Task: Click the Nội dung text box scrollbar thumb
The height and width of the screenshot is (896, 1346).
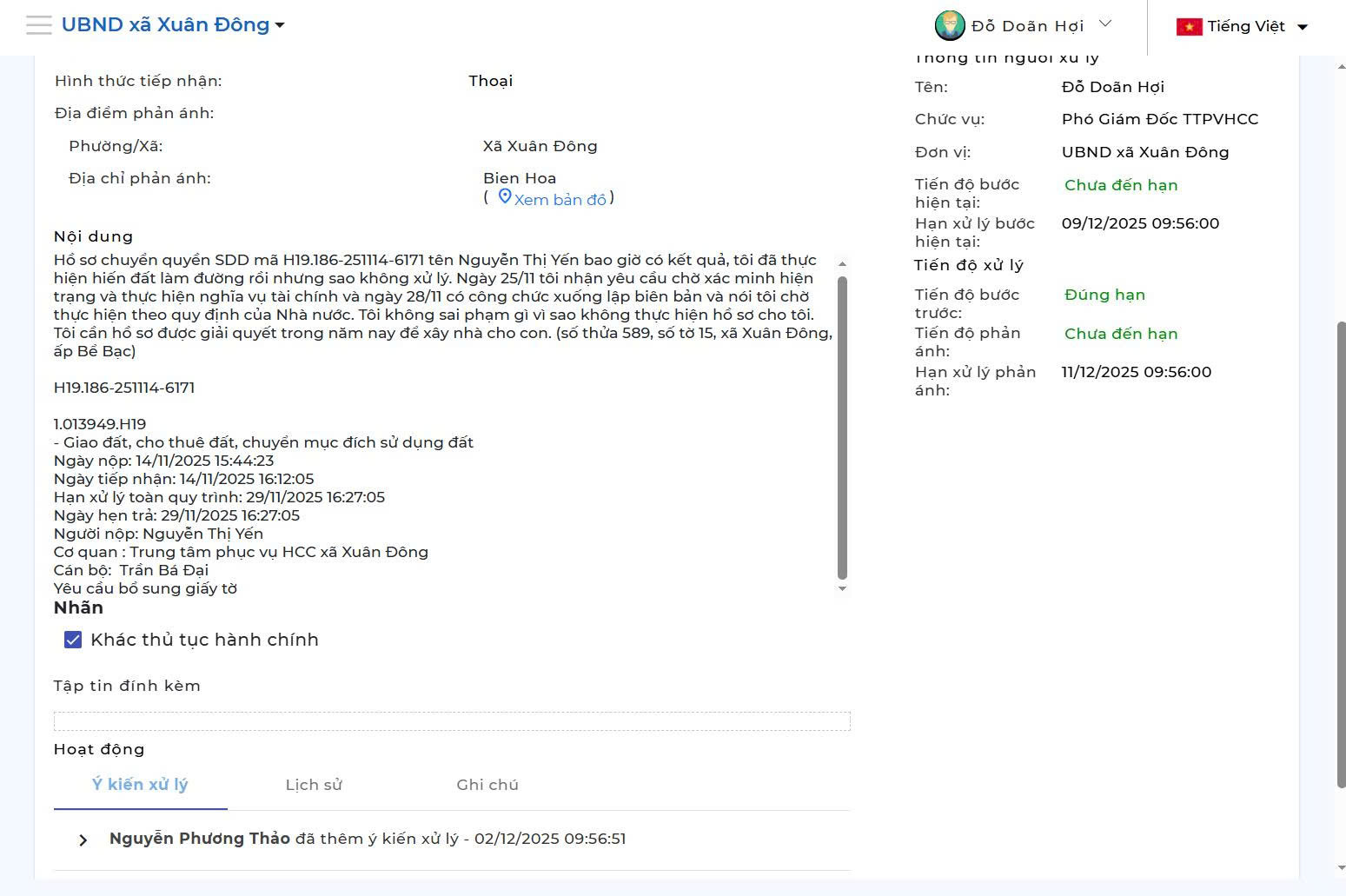Action: (x=841, y=428)
